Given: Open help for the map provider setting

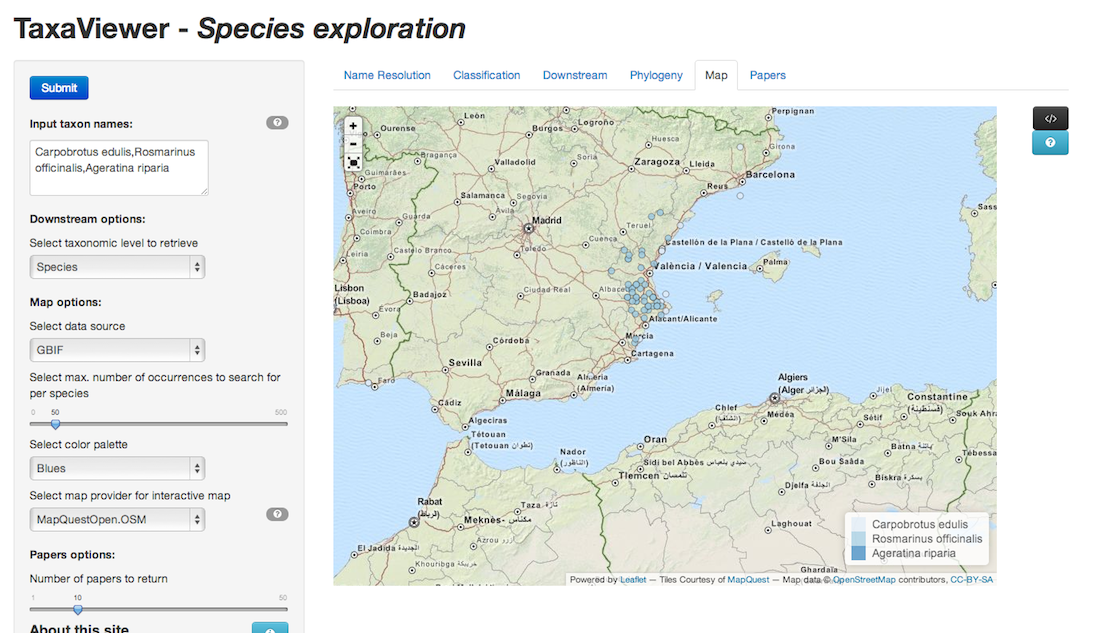Looking at the screenshot, I should point(277,513).
